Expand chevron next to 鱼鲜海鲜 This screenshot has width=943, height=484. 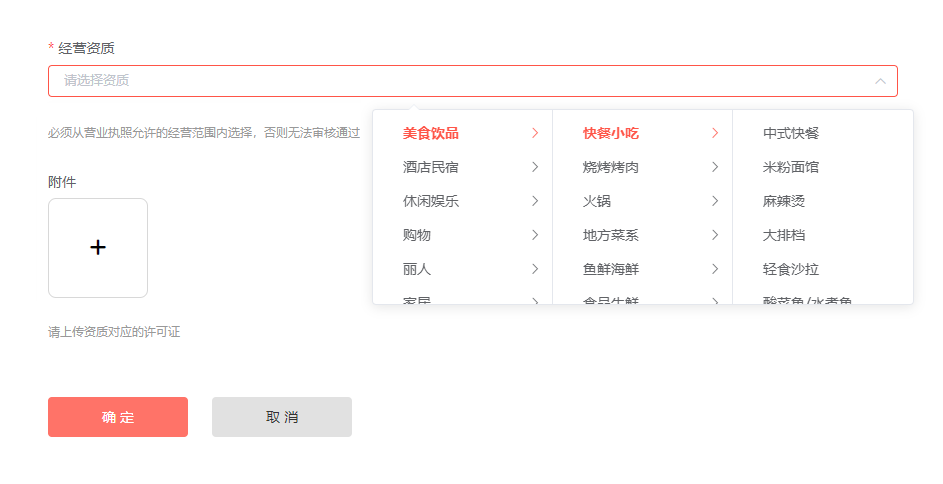click(x=715, y=269)
